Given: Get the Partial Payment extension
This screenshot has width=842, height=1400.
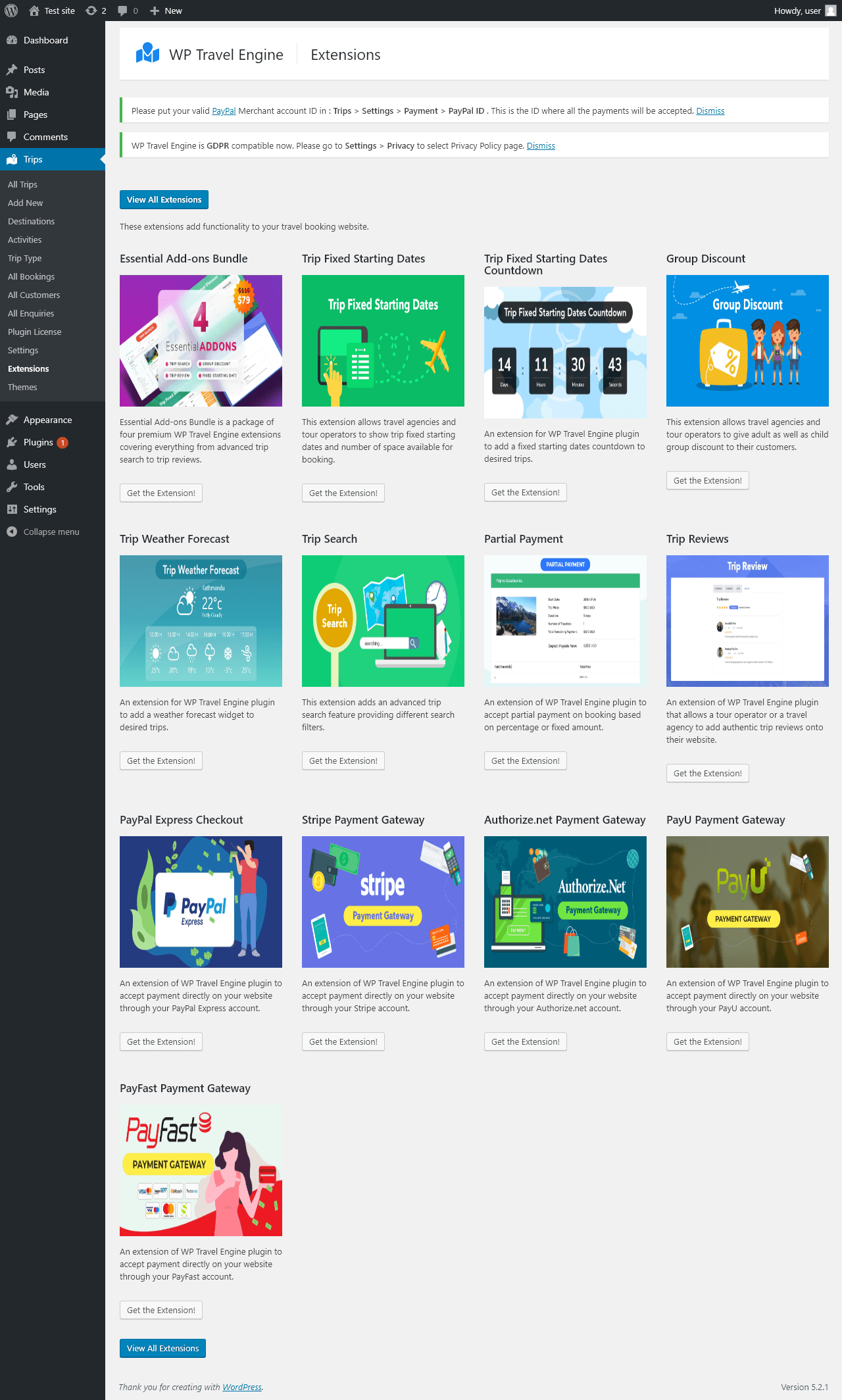Looking at the screenshot, I should click(x=526, y=761).
